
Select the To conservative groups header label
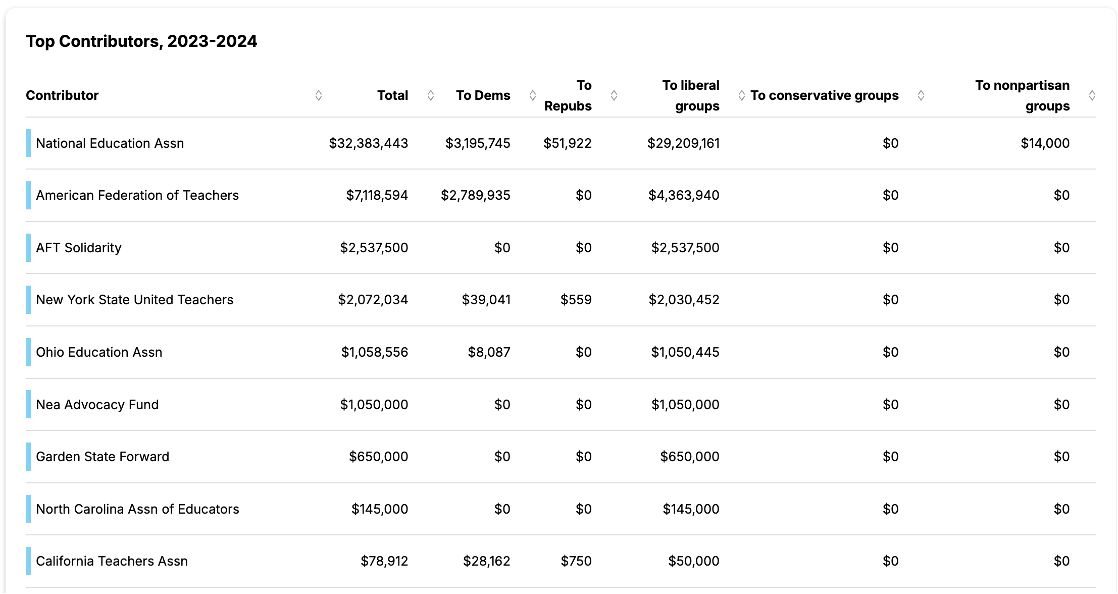(824, 96)
